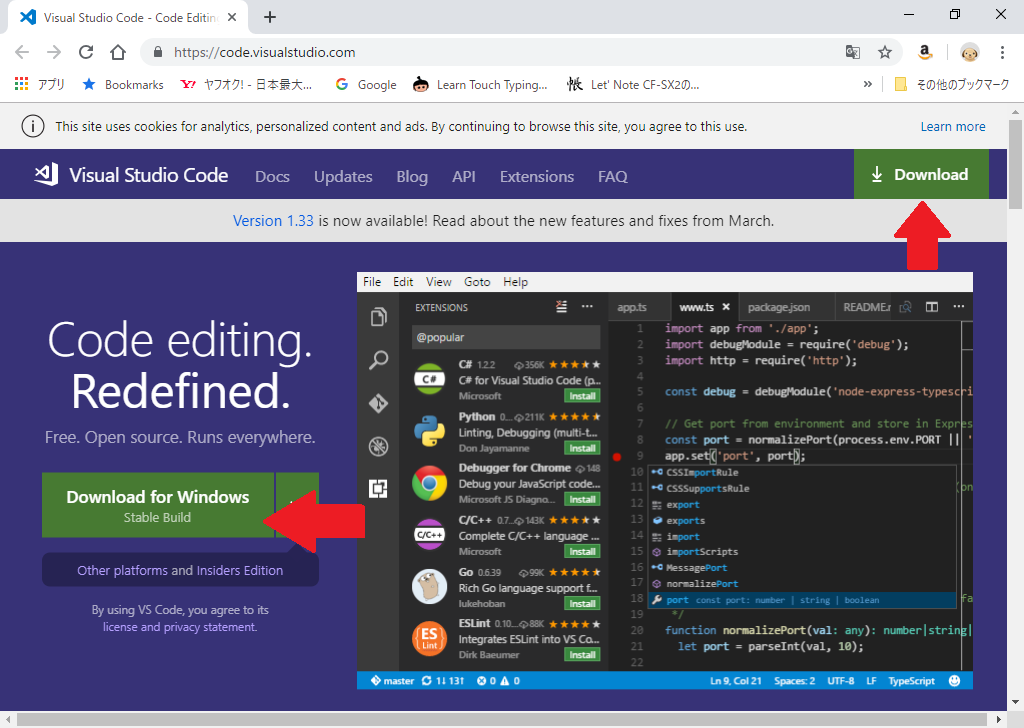Open the API navigation item

click(x=464, y=176)
